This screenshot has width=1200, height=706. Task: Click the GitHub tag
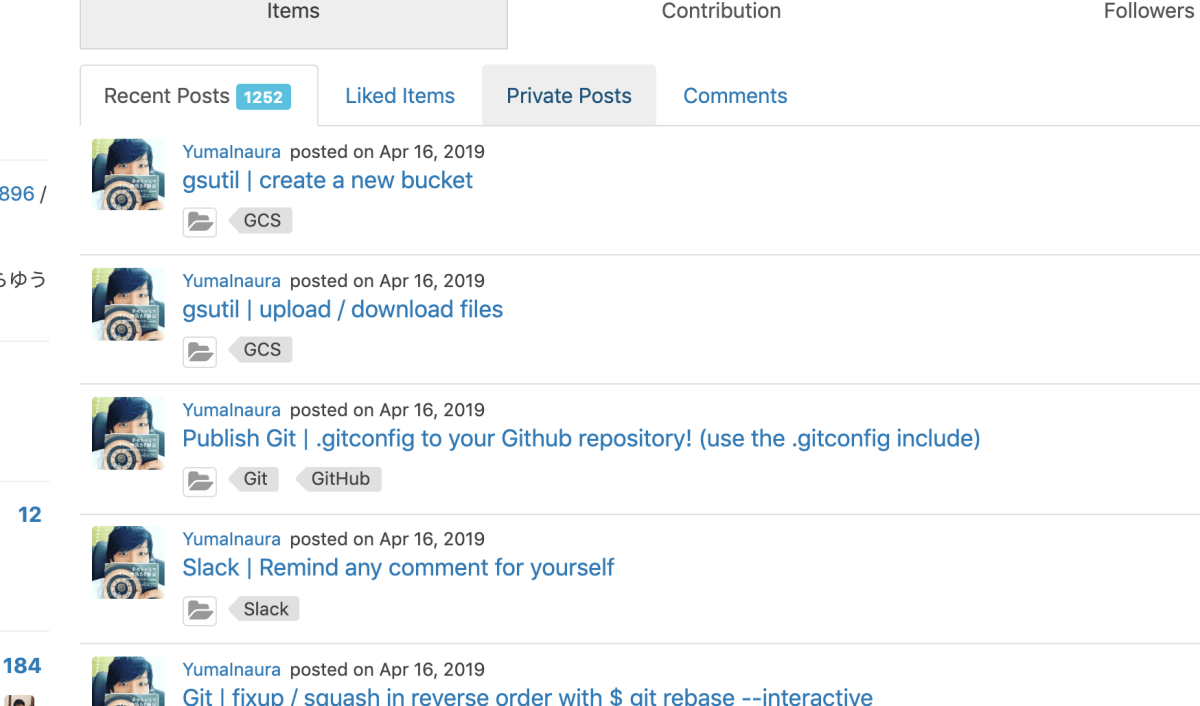click(339, 479)
